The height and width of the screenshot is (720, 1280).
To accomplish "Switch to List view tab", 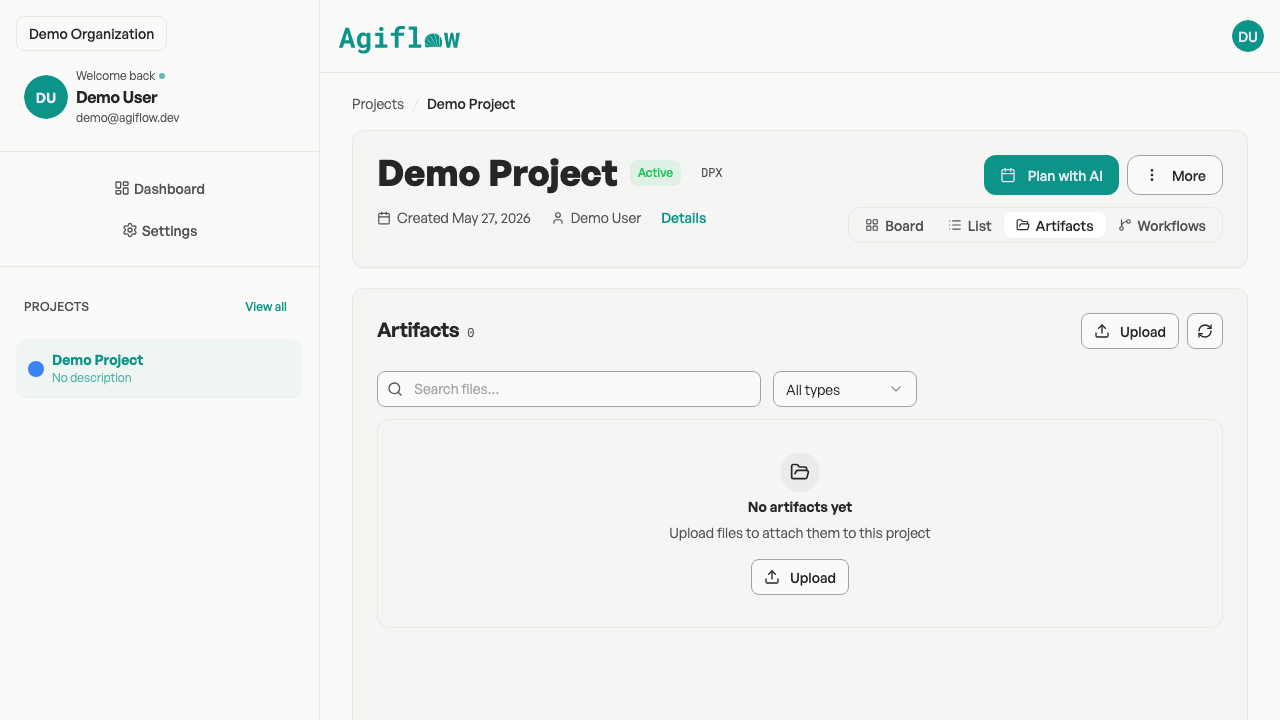I will (x=969, y=226).
